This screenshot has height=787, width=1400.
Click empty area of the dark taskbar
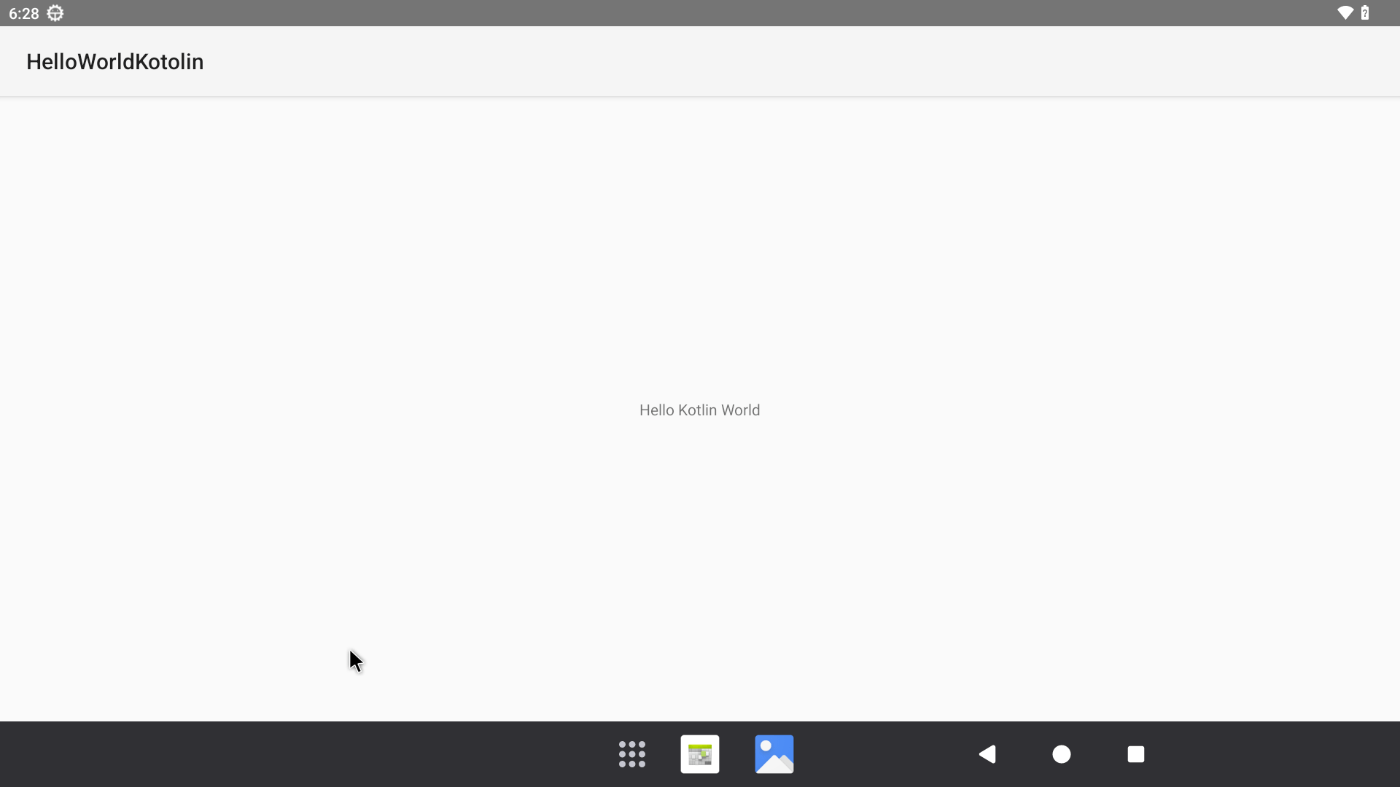[300, 754]
